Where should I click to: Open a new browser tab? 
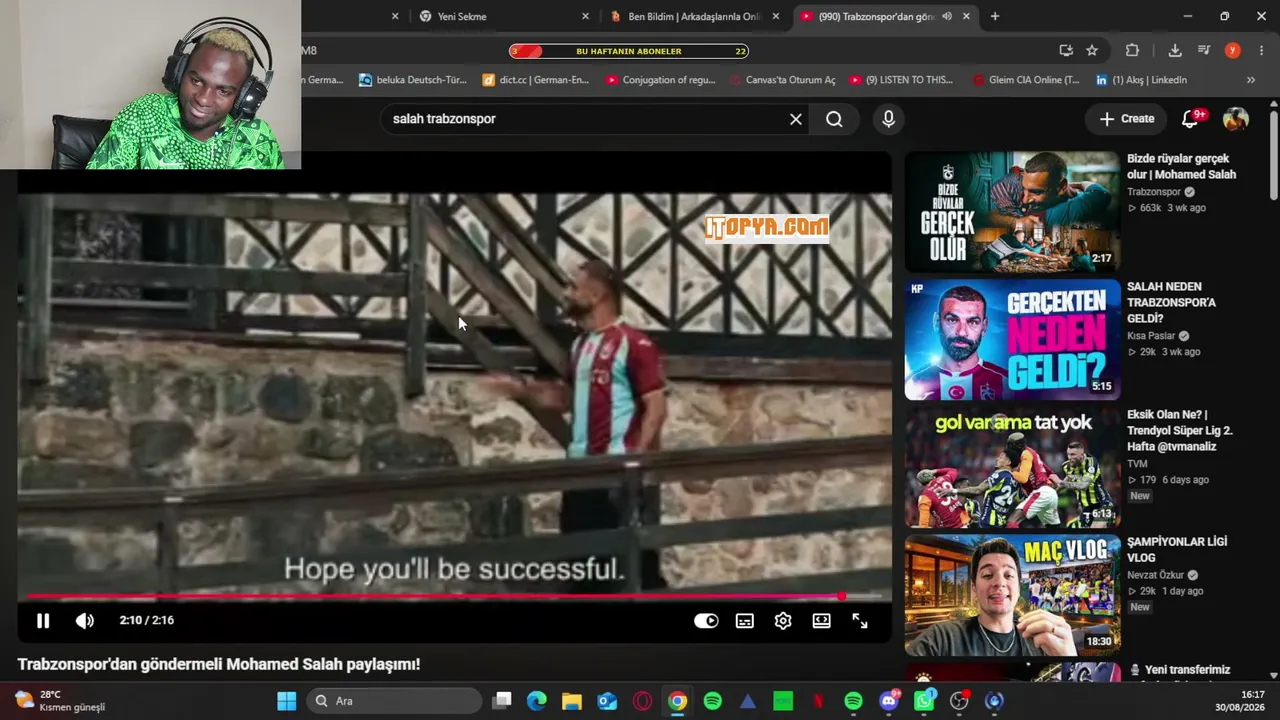pyautogui.click(x=995, y=16)
